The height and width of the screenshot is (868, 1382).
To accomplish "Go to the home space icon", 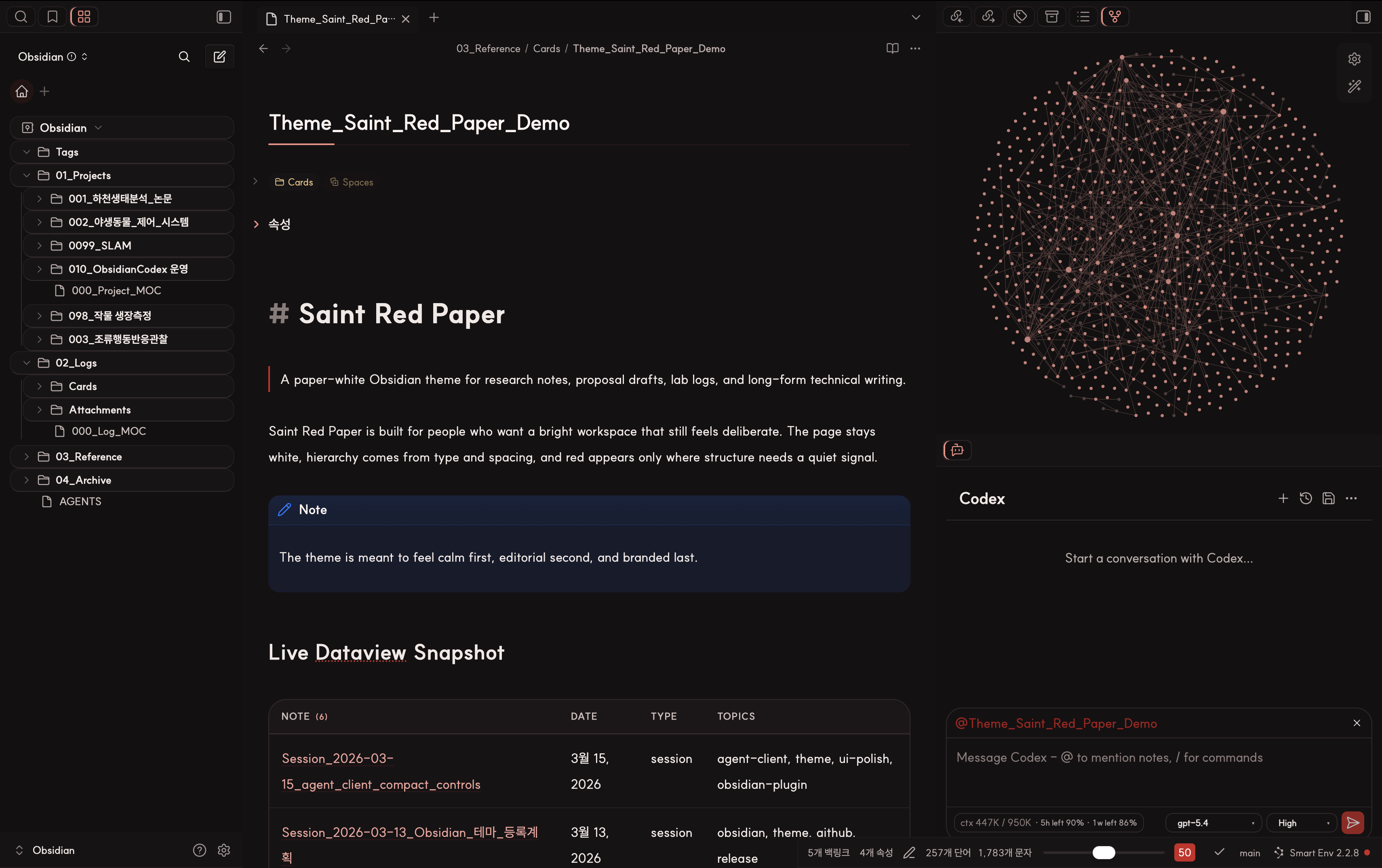I will [22, 91].
